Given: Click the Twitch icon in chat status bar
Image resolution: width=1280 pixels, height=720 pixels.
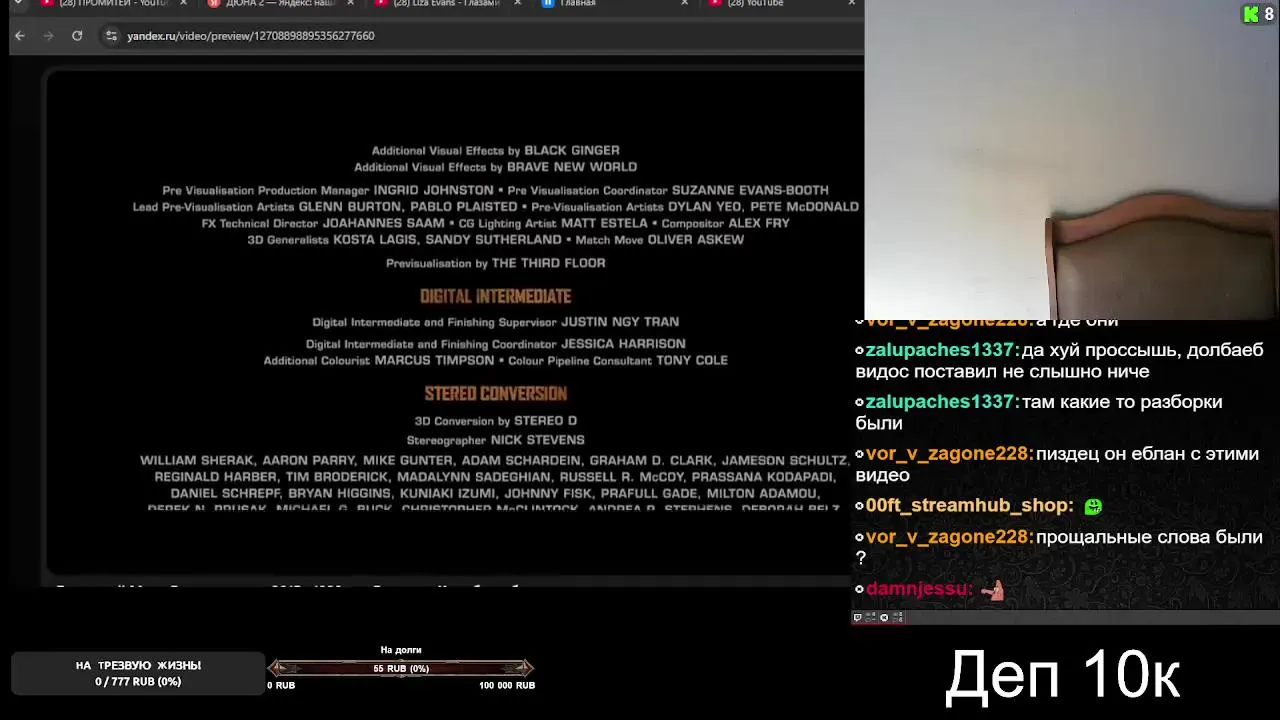Looking at the screenshot, I should (x=857, y=618).
